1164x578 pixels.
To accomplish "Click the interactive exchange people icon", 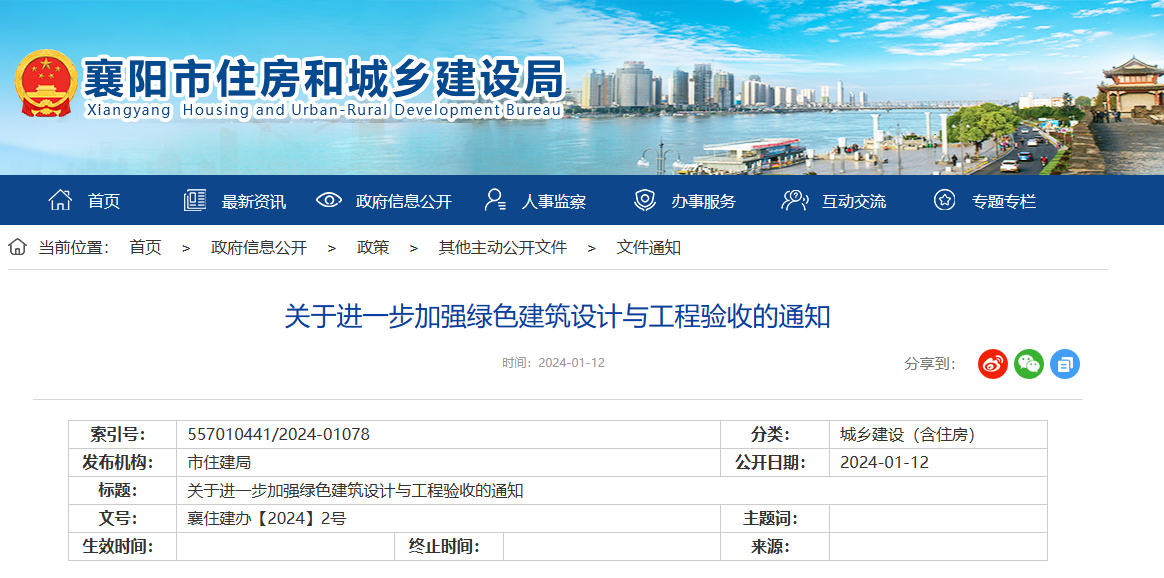I will click(795, 200).
